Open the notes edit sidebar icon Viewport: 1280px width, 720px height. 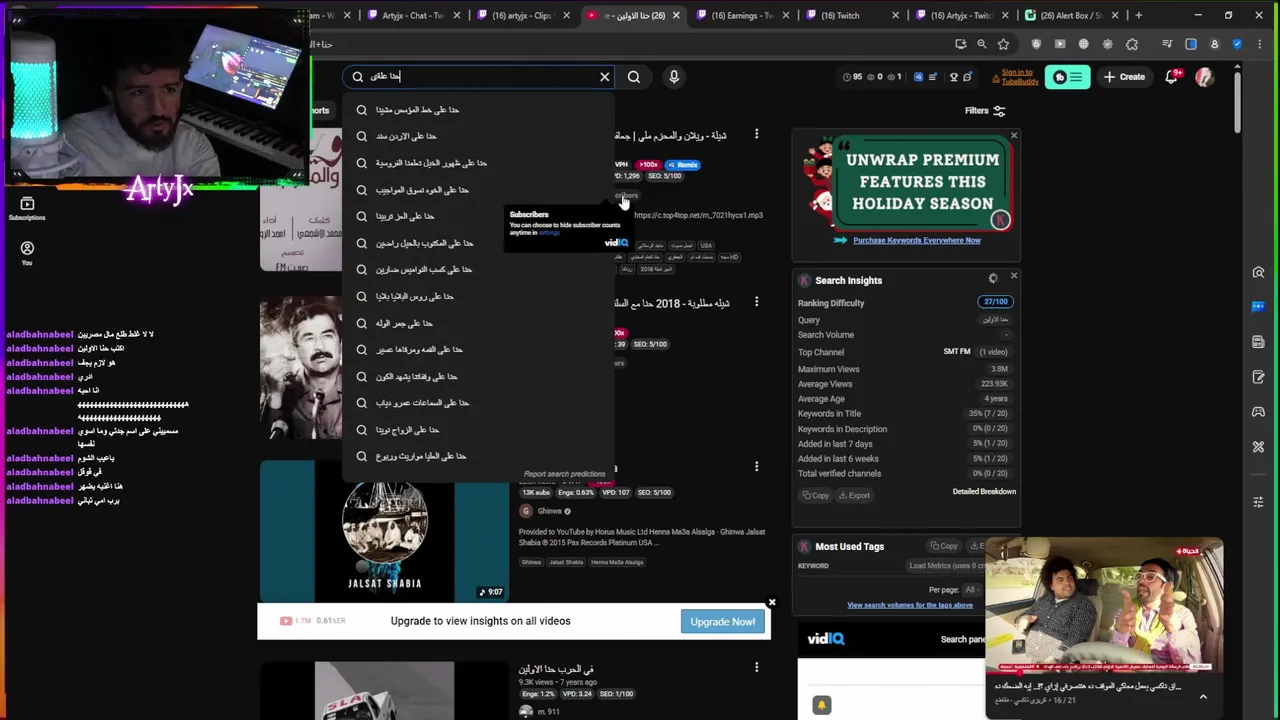tap(1258, 377)
